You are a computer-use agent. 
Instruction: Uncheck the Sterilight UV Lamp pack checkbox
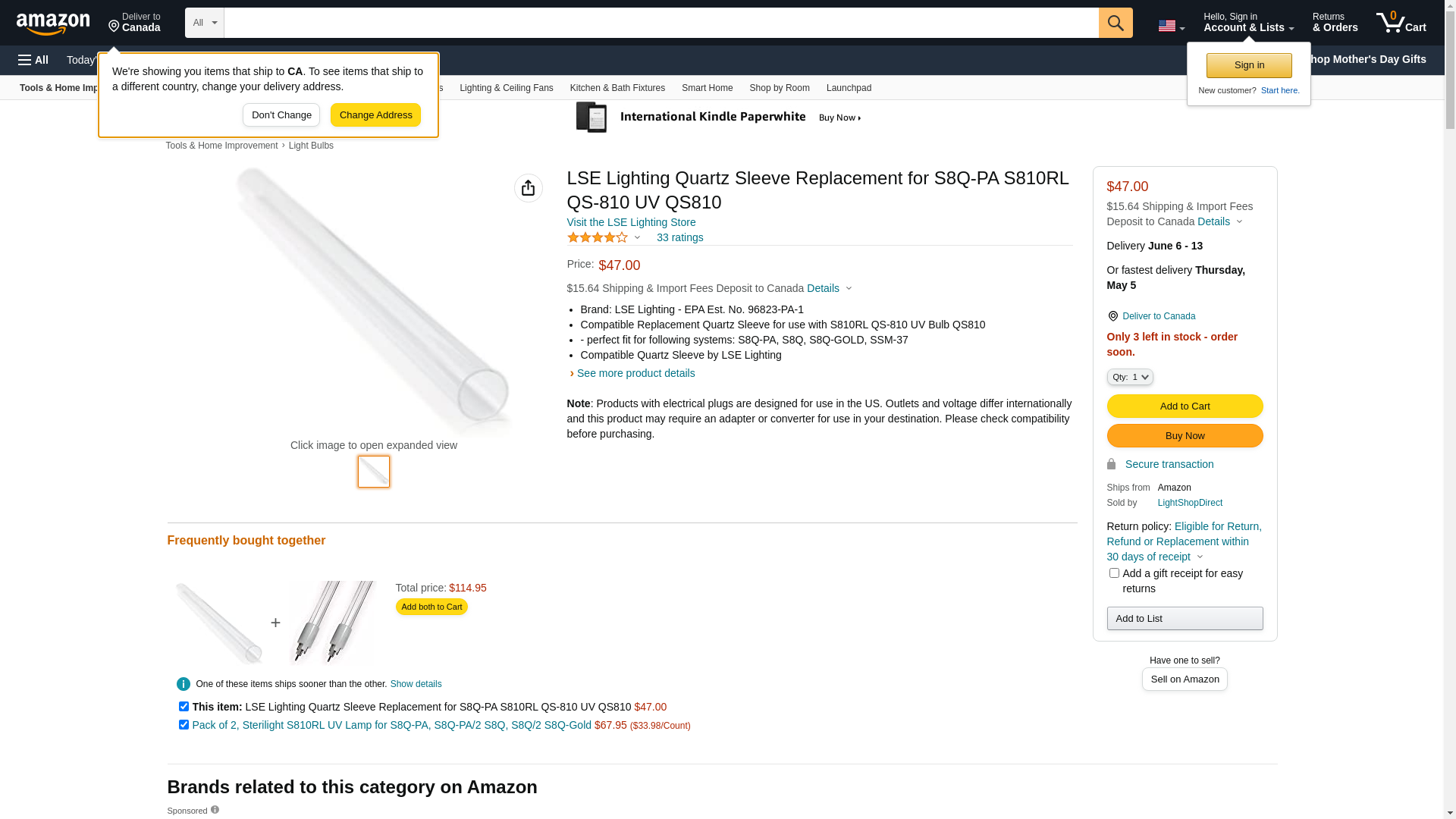click(x=184, y=725)
